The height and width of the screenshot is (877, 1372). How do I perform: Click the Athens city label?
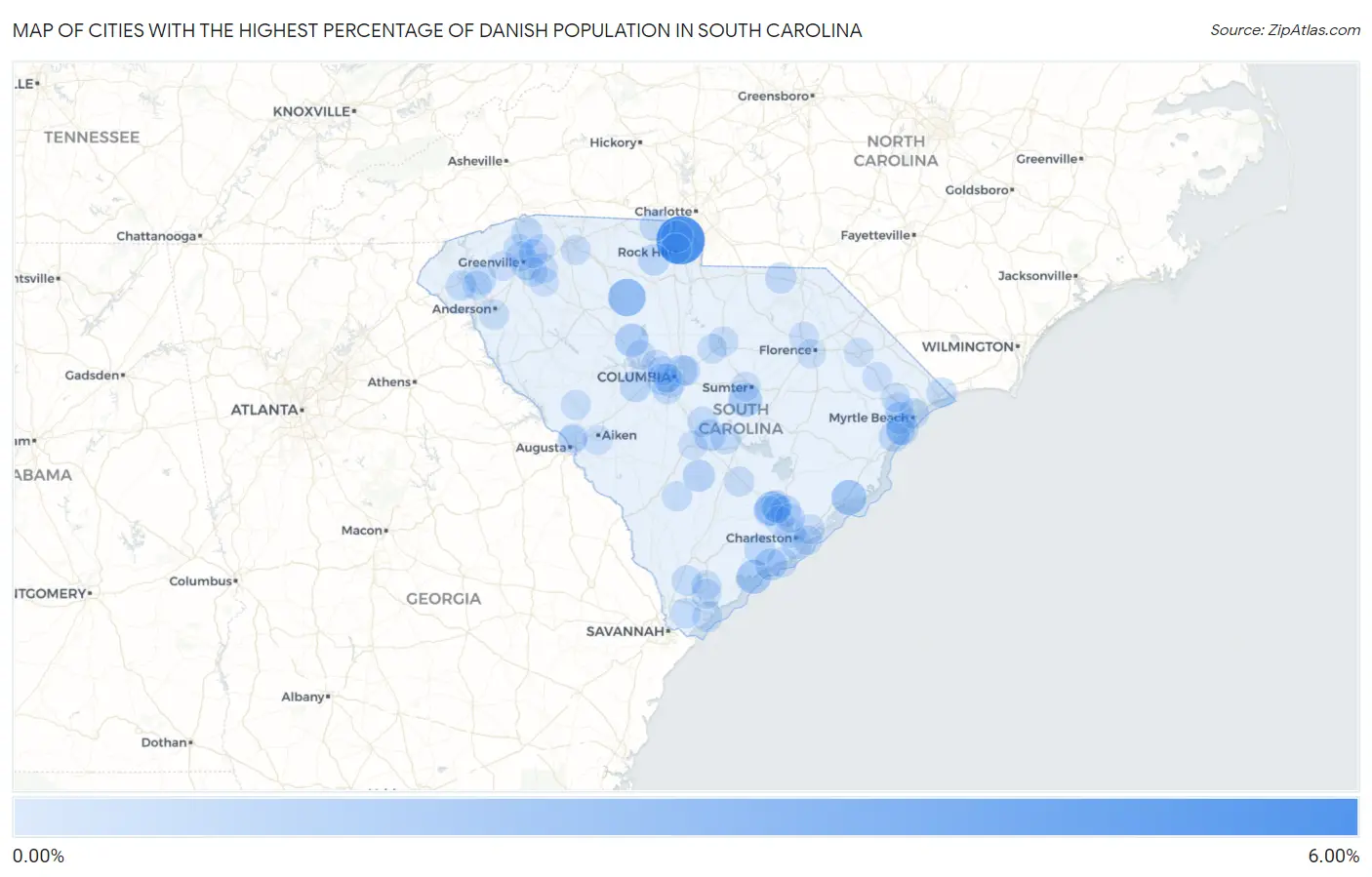[391, 382]
